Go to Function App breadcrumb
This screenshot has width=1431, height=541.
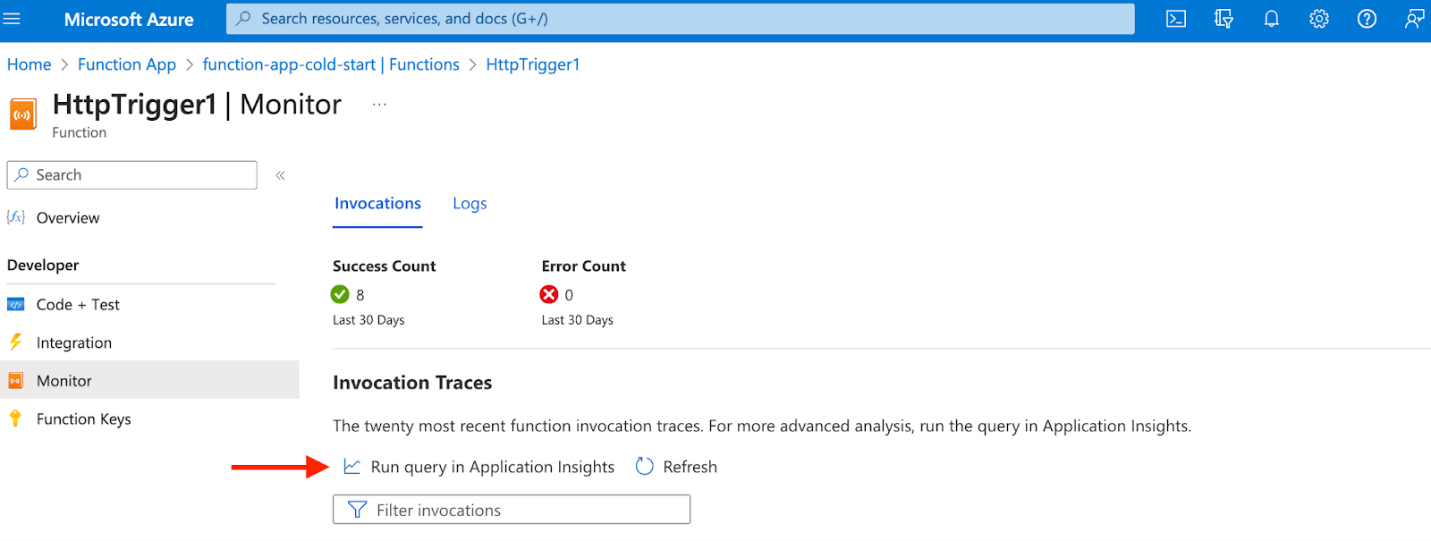click(127, 64)
